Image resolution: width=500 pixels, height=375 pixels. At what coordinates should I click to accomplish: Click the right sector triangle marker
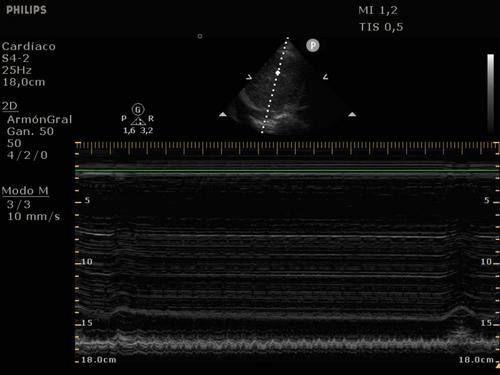pos(352,115)
